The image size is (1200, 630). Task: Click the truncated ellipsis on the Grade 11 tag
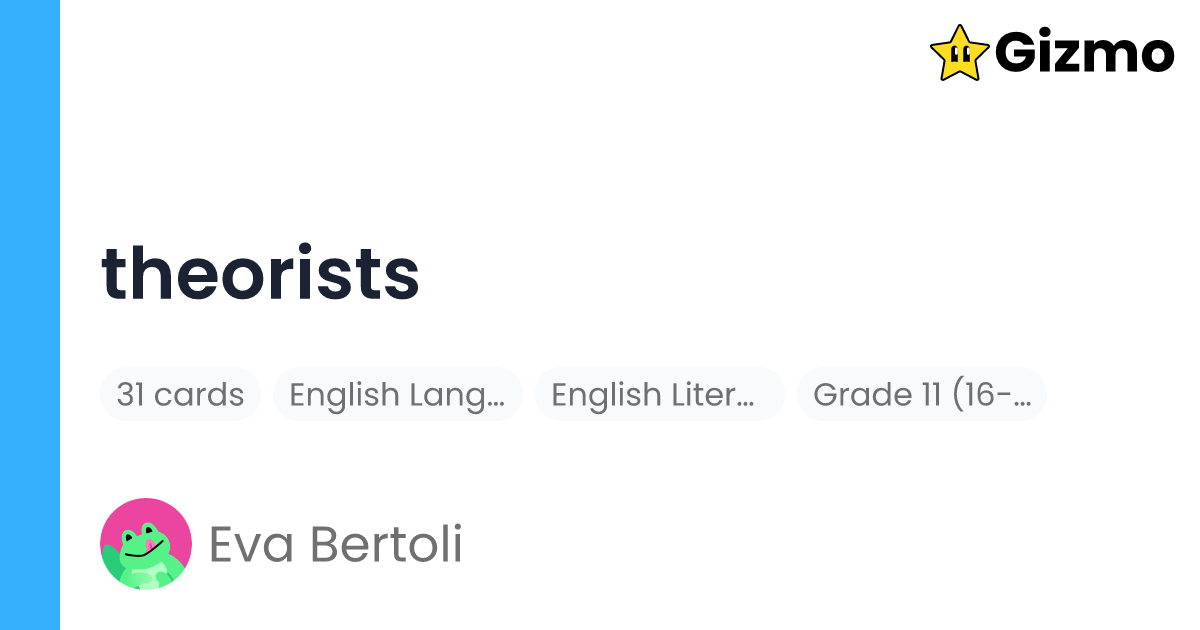coord(1021,398)
